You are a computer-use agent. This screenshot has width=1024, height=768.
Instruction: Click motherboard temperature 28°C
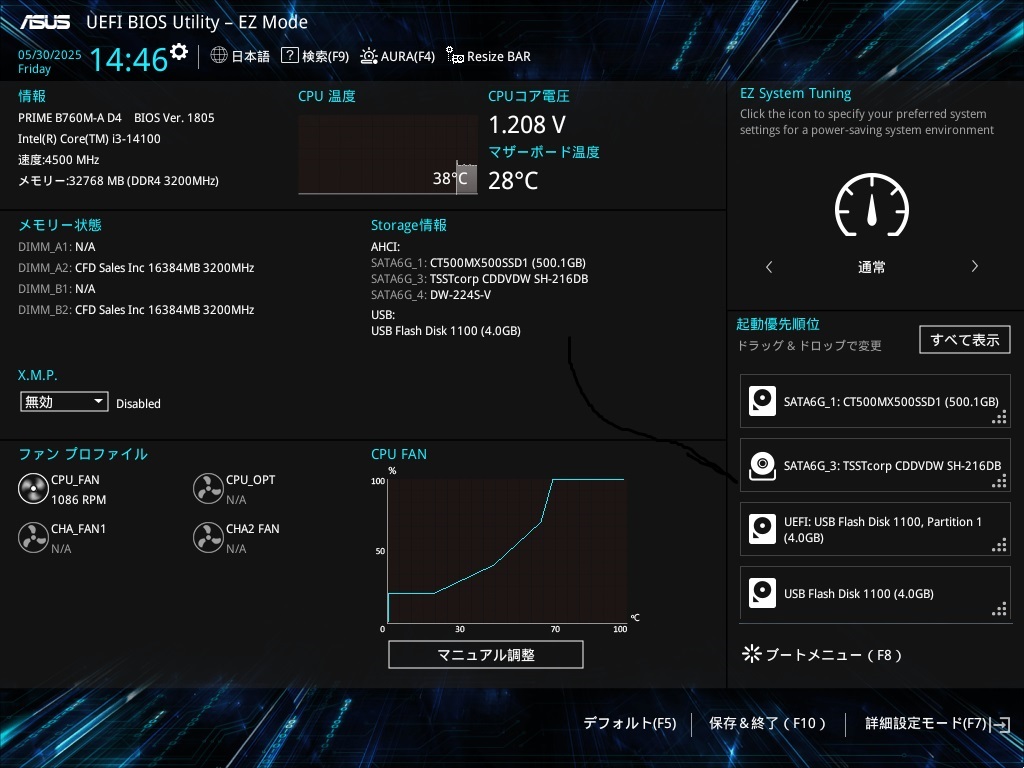513,180
